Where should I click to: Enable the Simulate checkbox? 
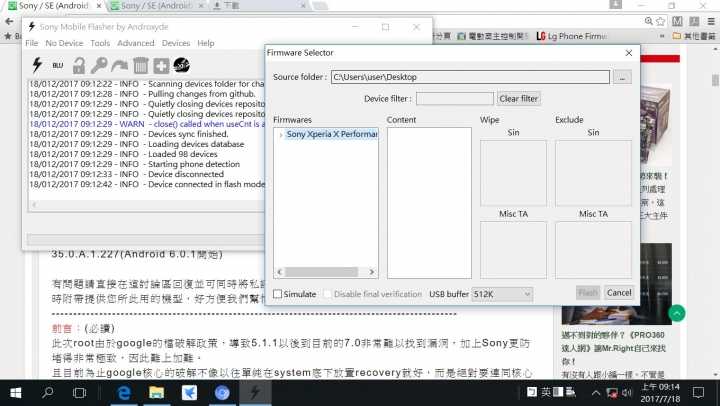pyautogui.click(x=278, y=293)
